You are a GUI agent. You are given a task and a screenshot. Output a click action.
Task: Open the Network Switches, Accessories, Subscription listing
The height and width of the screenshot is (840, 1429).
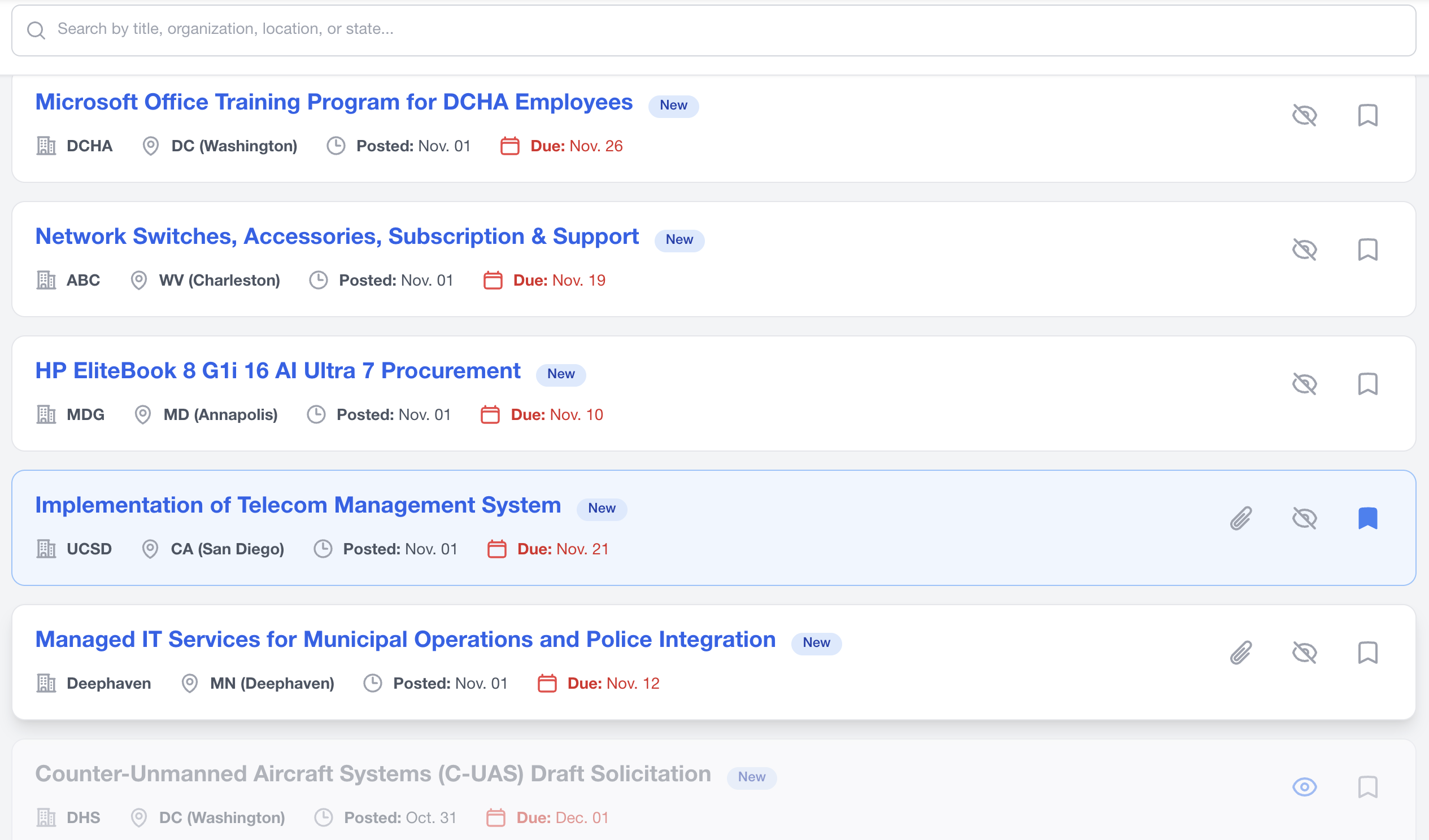pos(337,236)
